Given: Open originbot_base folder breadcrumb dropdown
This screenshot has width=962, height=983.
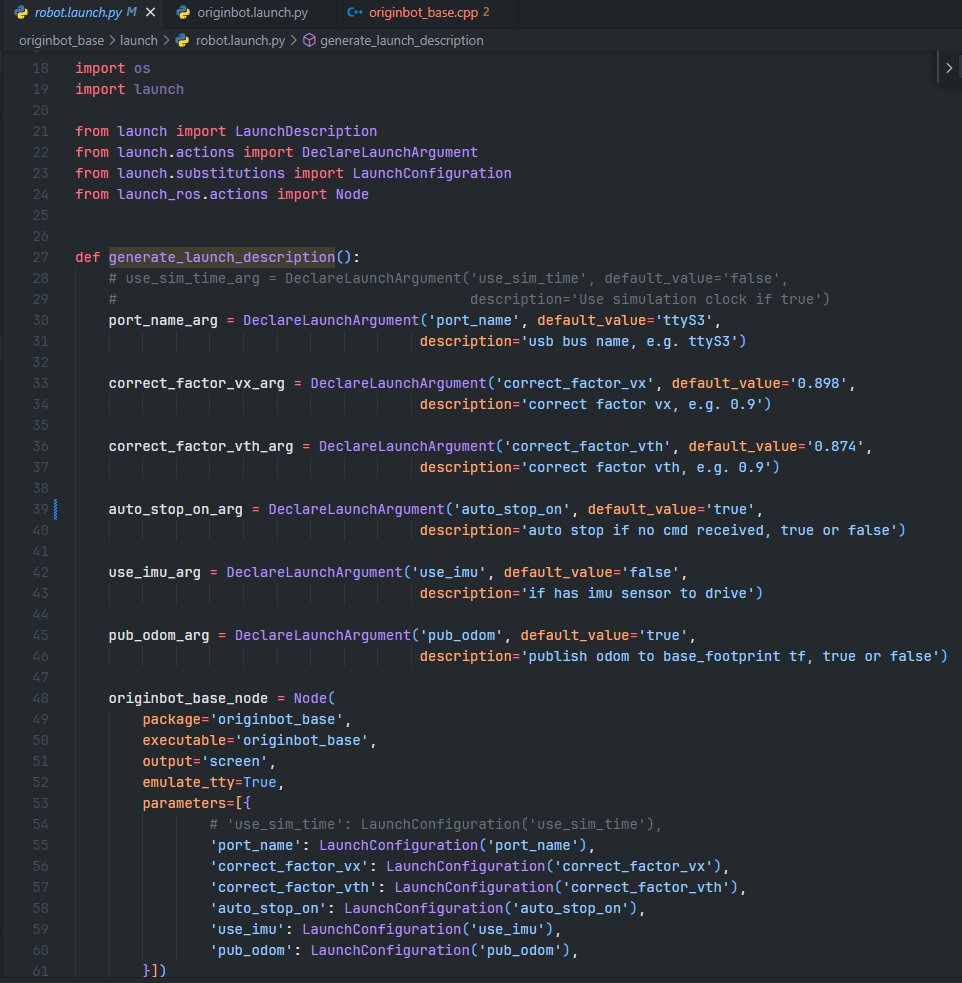Looking at the screenshot, I should 61,41.
